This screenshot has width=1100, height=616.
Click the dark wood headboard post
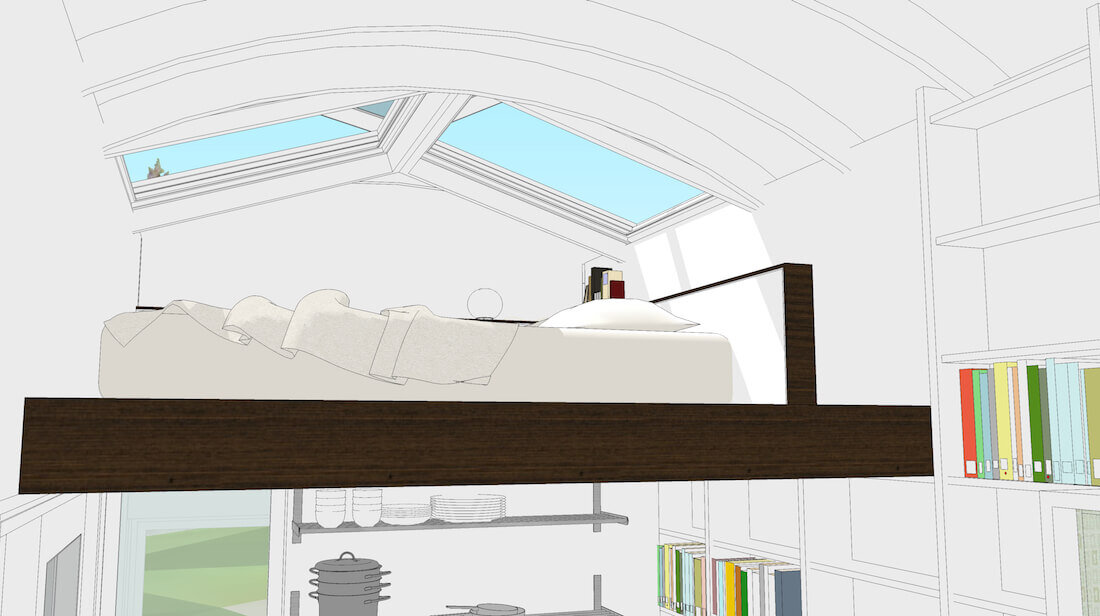800,334
